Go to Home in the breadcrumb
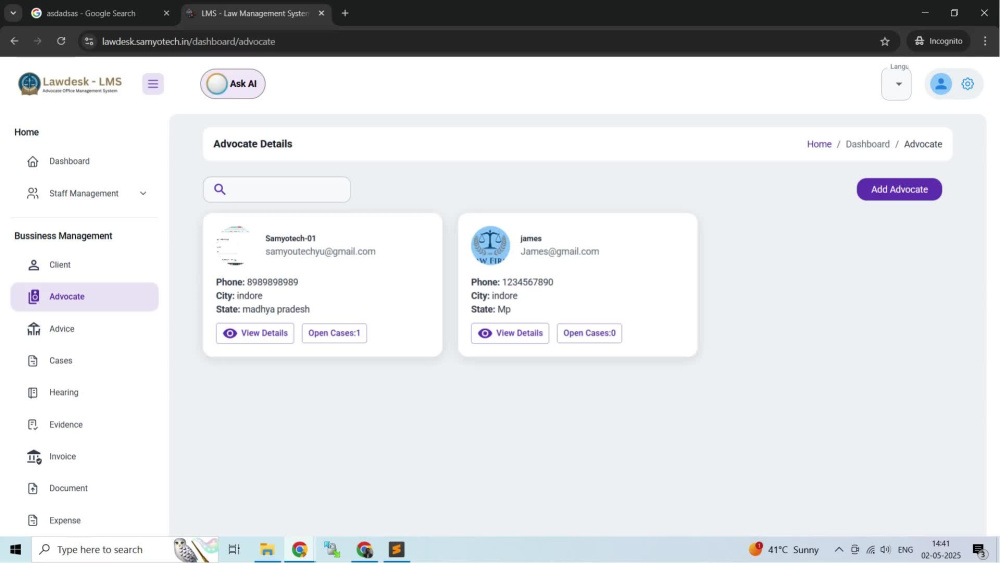1000x563 pixels. [x=819, y=144]
